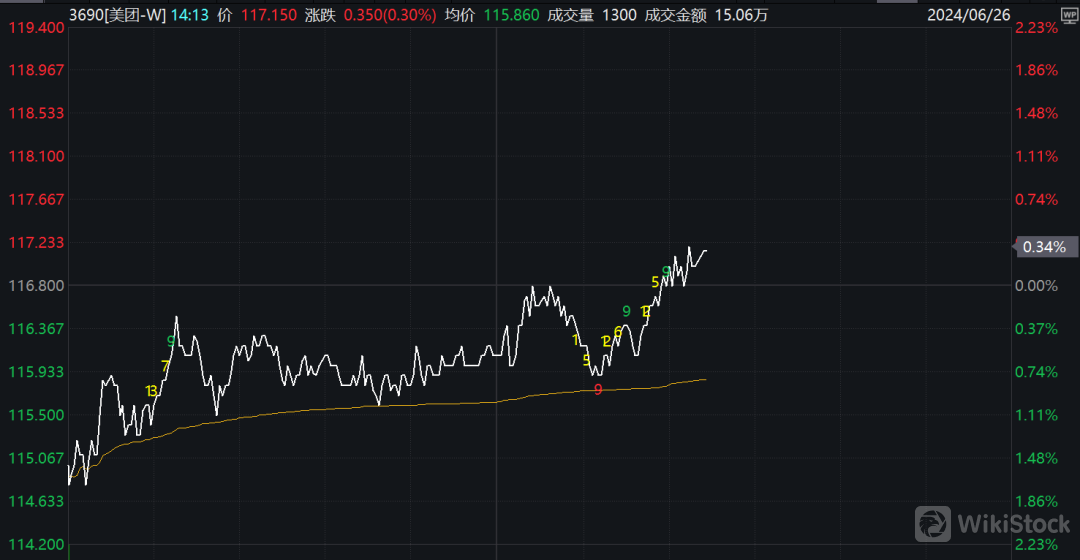Click the 115.500 green price axis label

click(x=36, y=415)
